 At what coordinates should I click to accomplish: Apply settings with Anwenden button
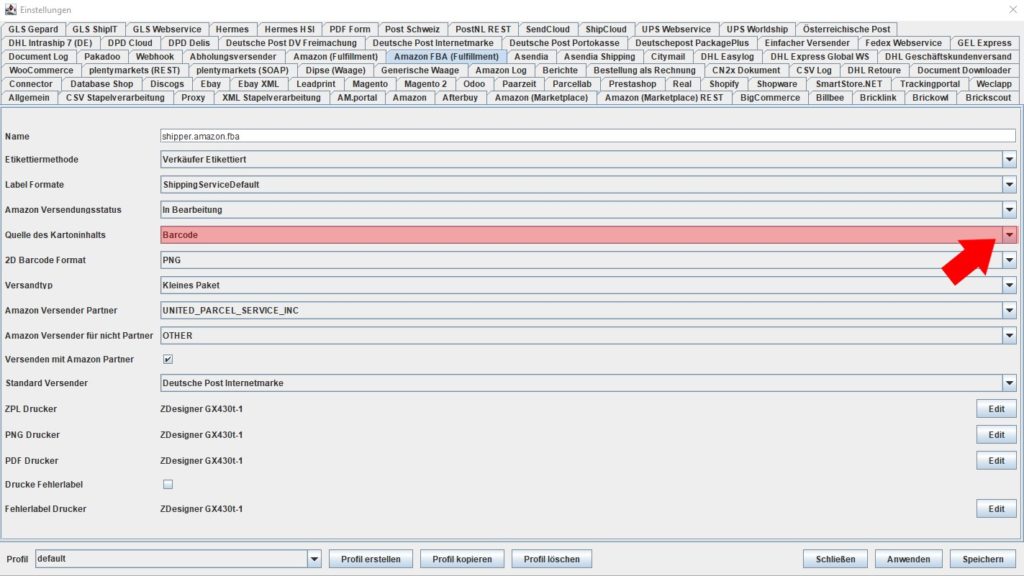pyautogui.click(x=908, y=559)
